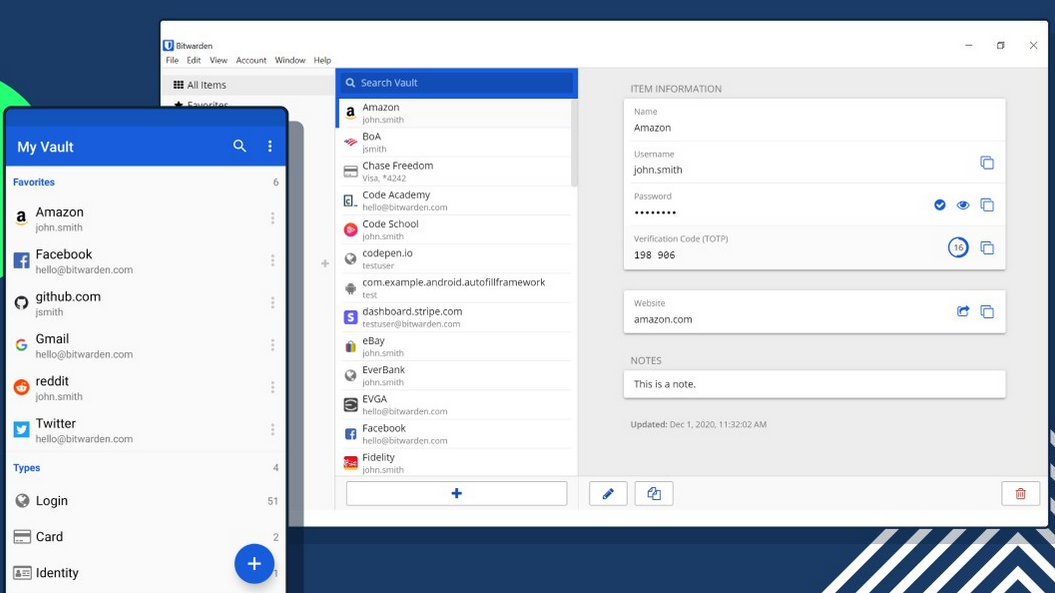Copy the TOTP verification code

pyautogui.click(x=986, y=248)
